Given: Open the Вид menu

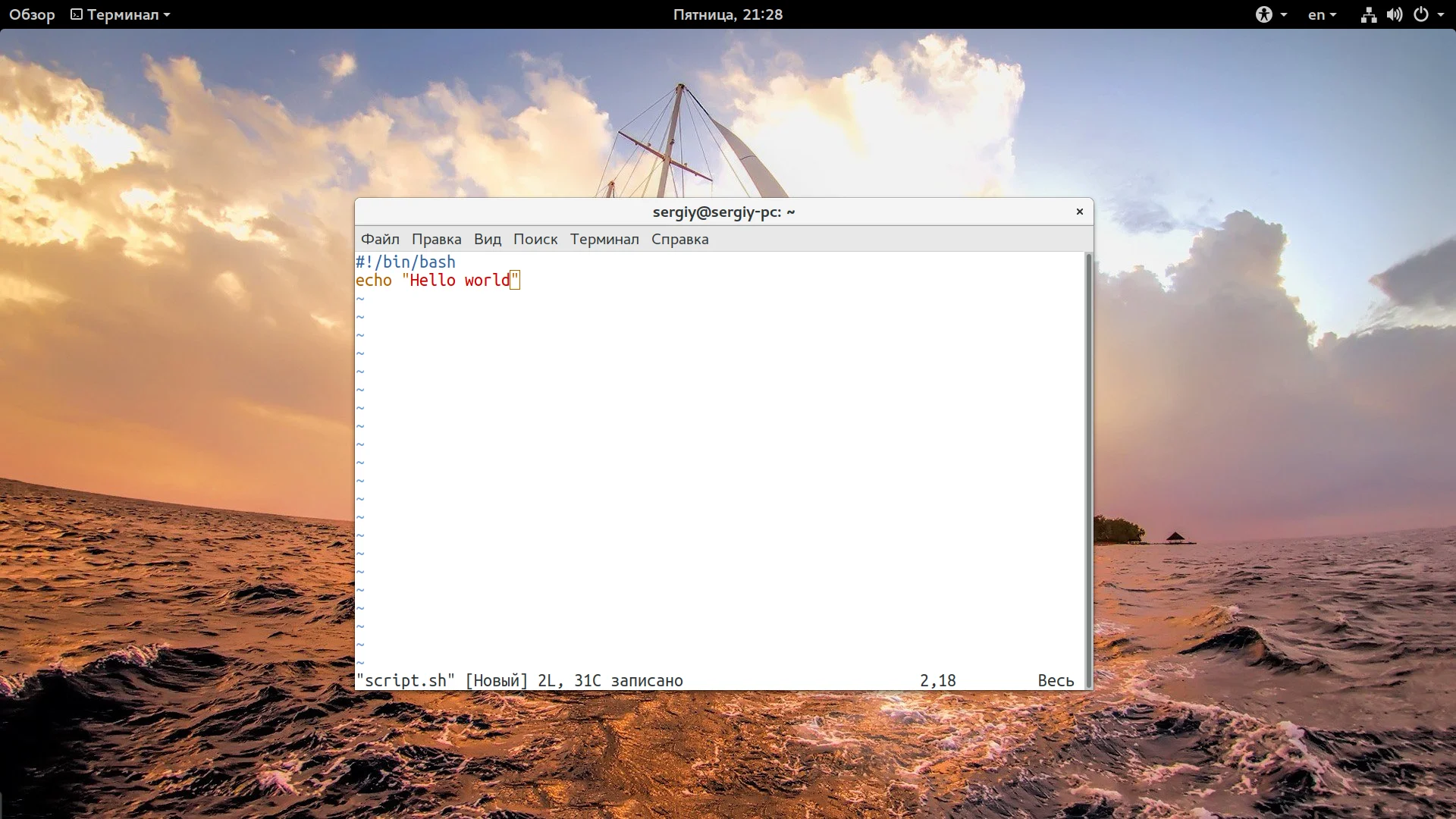Looking at the screenshot, I should (488, 239).
